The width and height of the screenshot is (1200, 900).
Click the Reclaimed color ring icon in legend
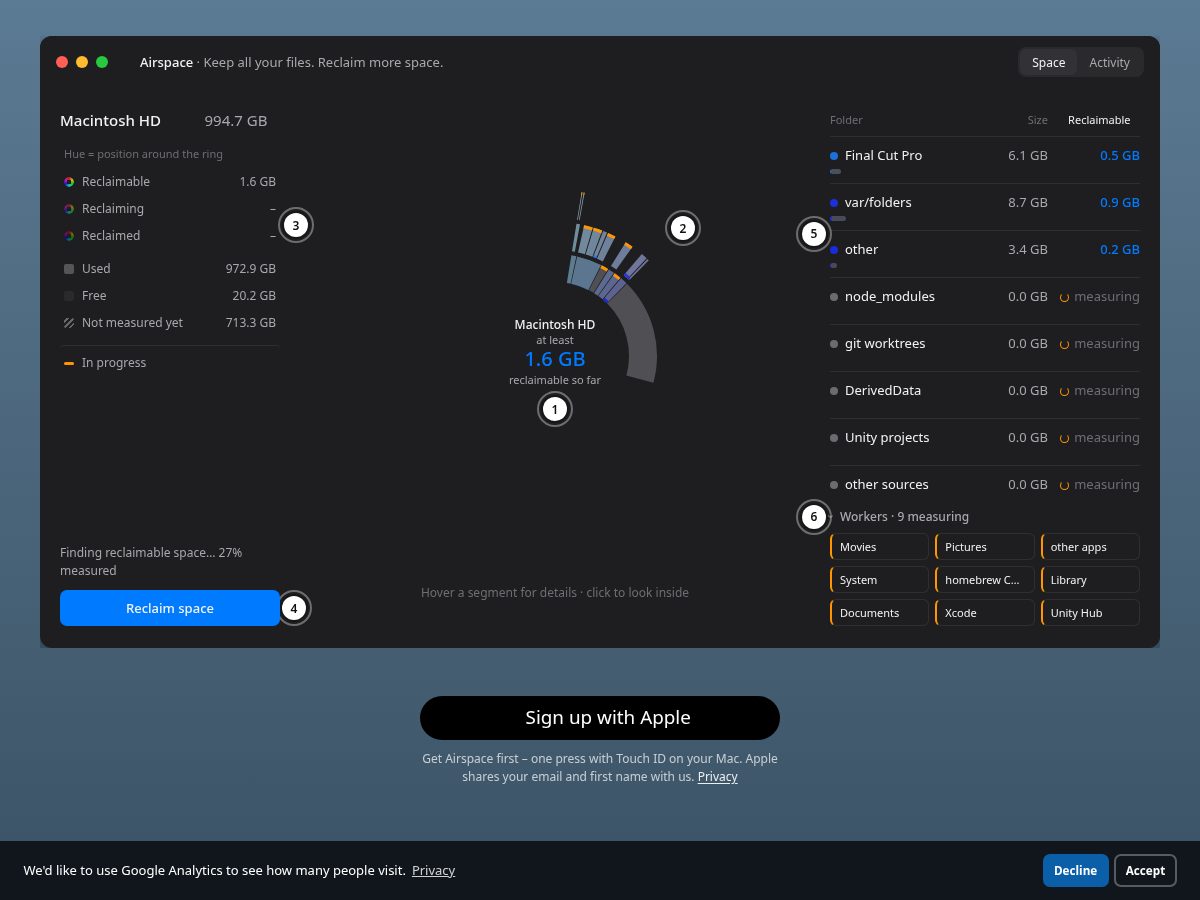pos(69,236)
